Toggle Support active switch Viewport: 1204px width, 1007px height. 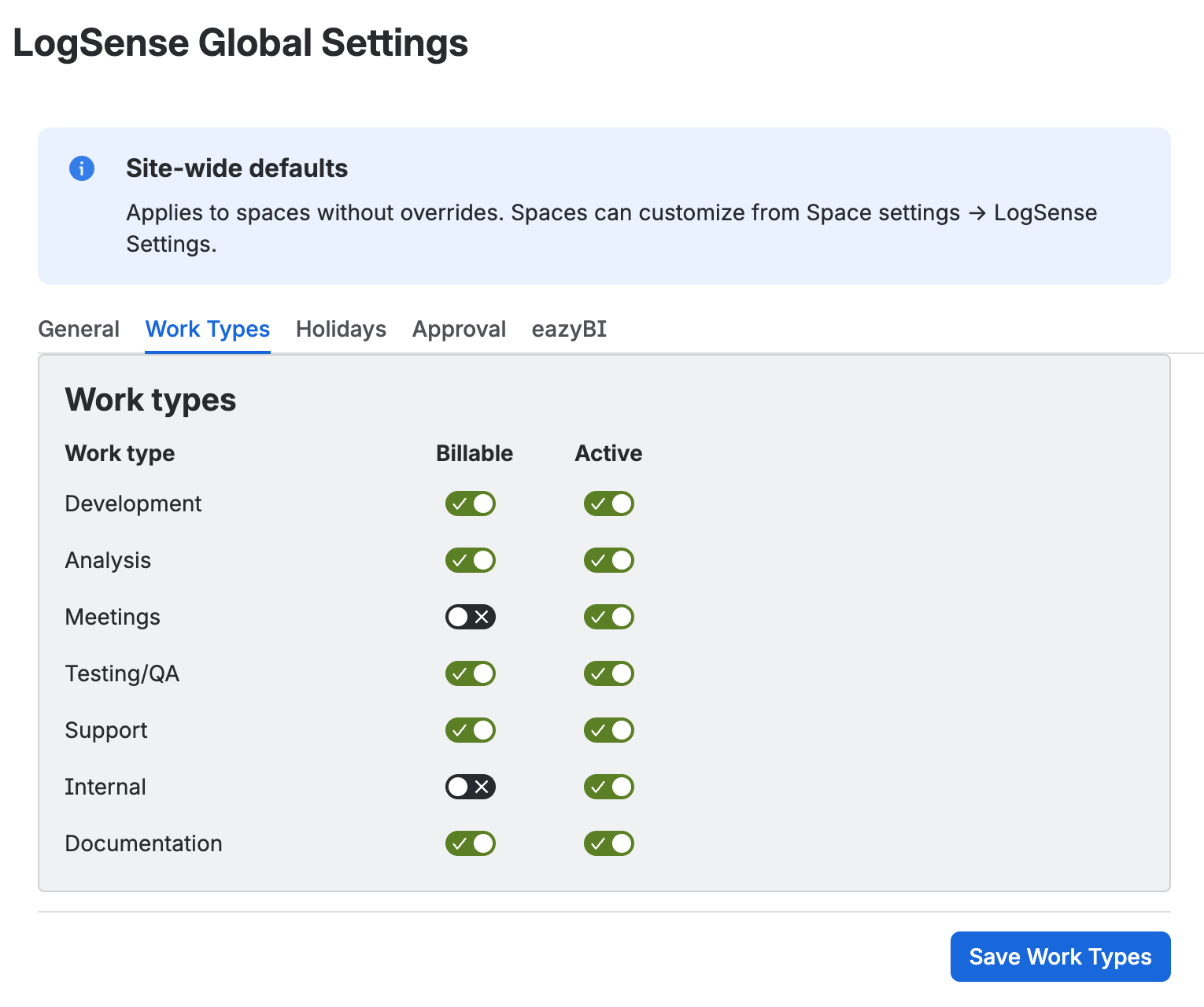(609, 730)
